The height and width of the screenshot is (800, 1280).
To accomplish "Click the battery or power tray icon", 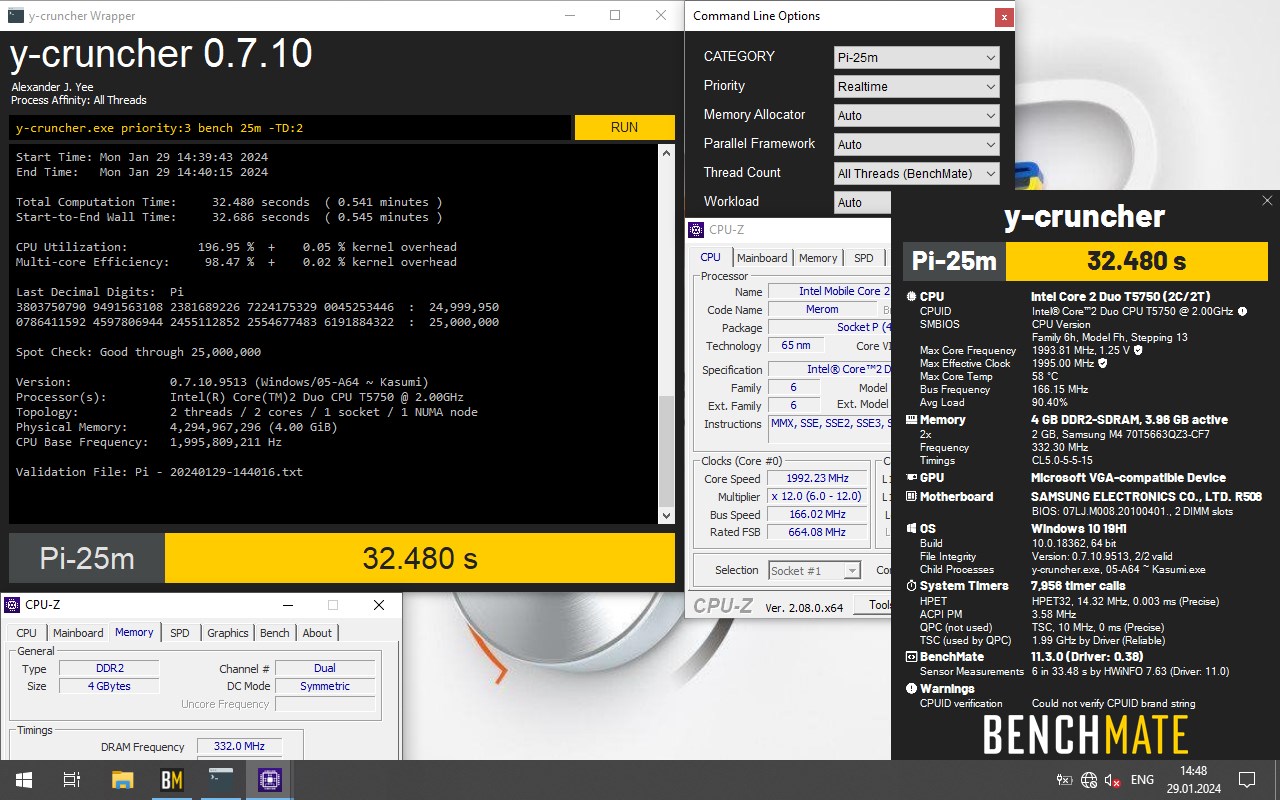I will [x=1065, y=780].
